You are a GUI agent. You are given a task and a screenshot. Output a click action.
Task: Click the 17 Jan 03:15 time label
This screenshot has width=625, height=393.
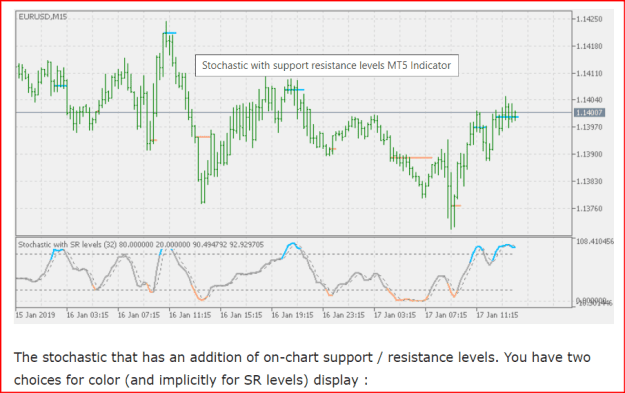[x=395, y=315]
